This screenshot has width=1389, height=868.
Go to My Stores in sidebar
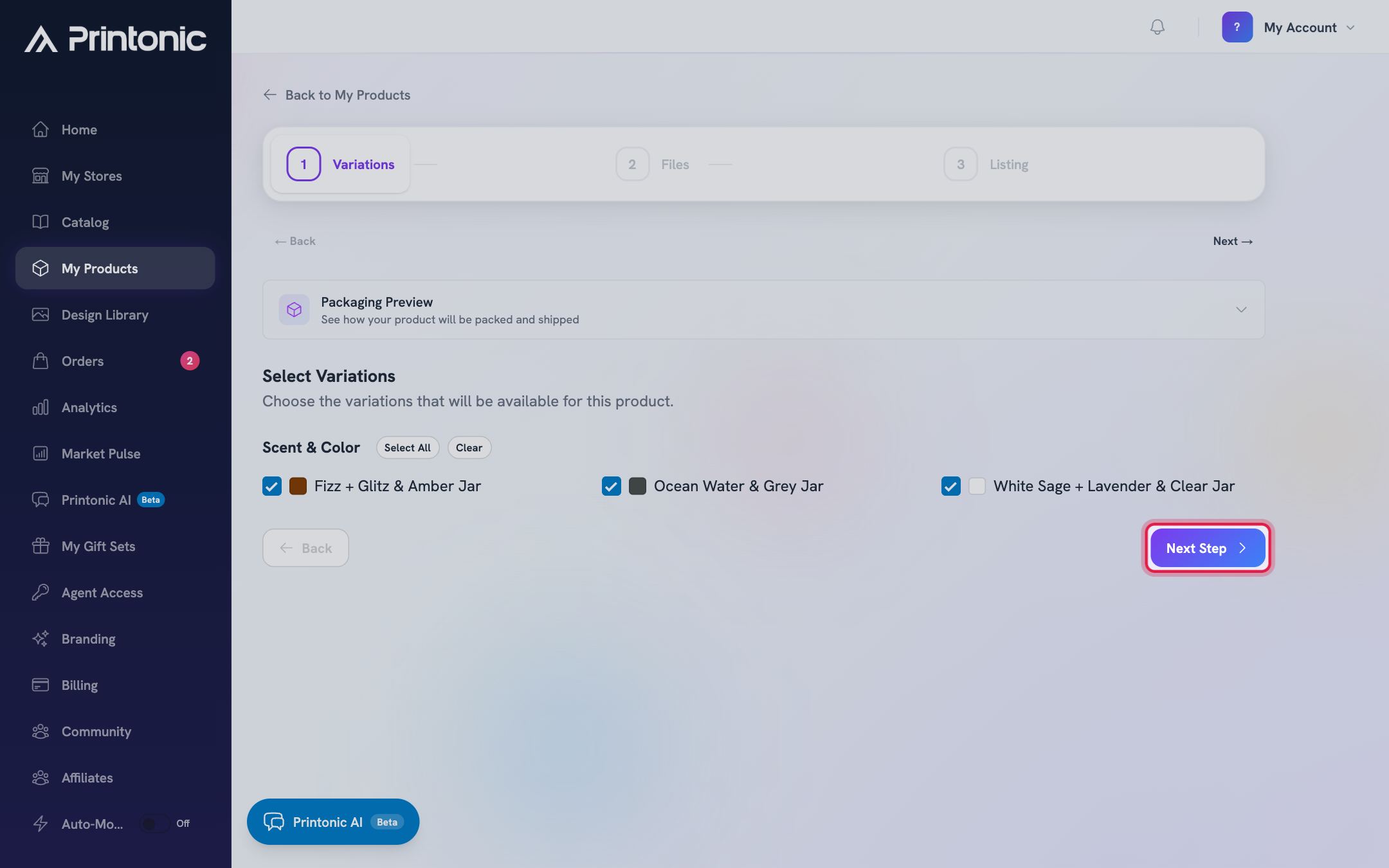point(115,176)
